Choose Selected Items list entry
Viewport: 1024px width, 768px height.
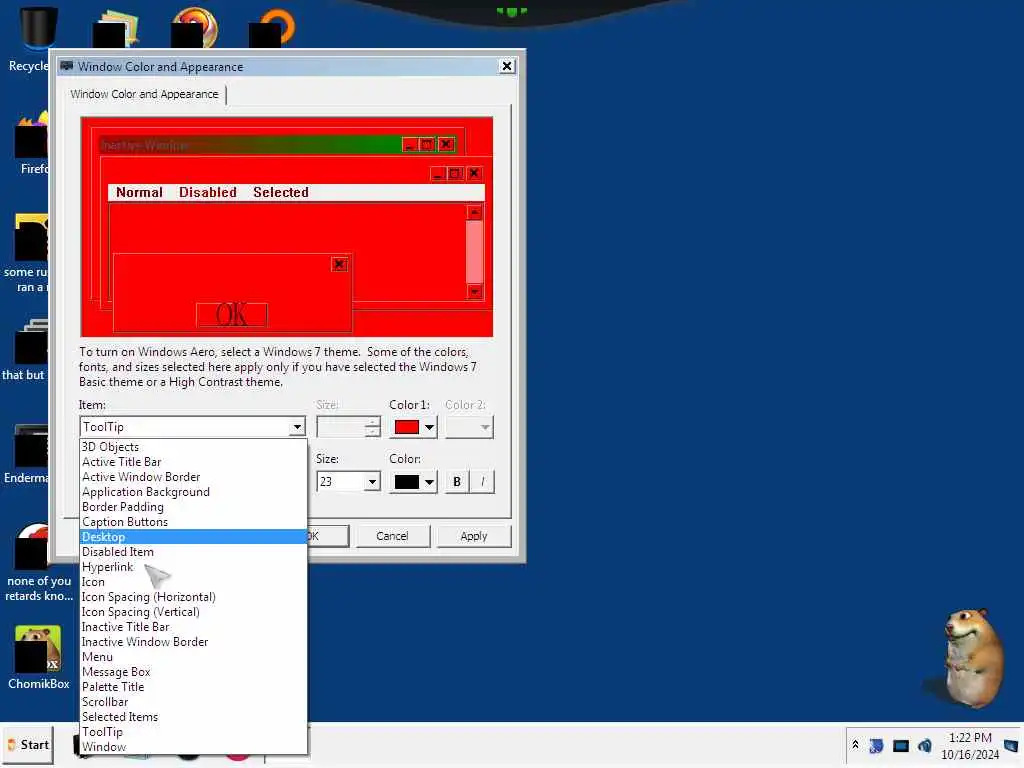coord(193,718)
